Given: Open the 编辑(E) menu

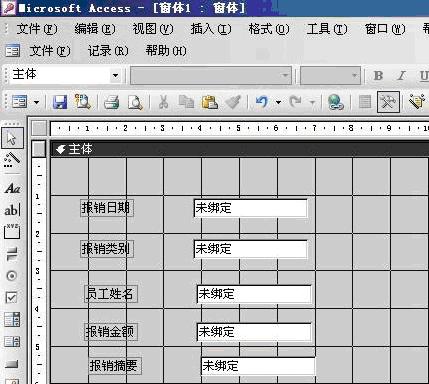Looking at the screenshot, I should click(95, 29).
